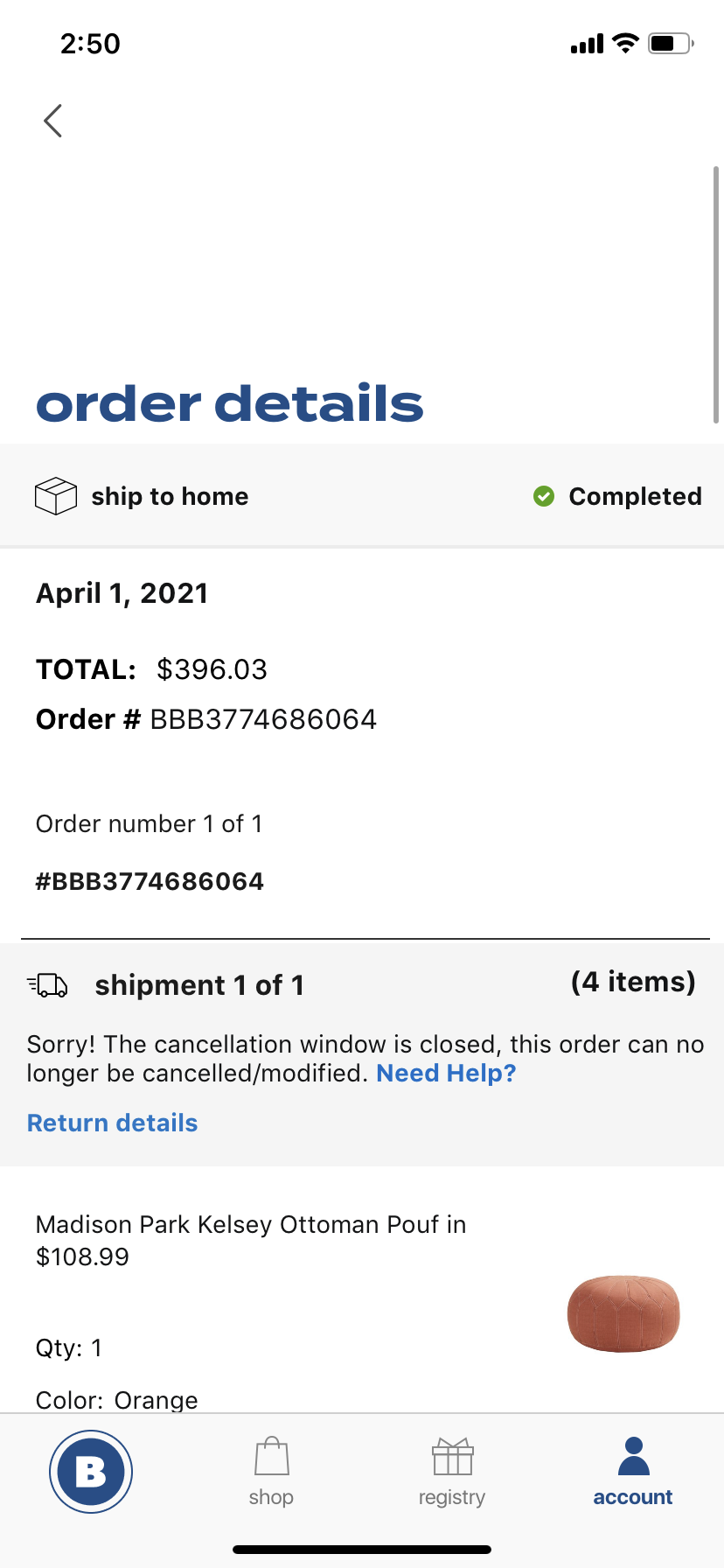Tap the green Completed checkmark icon

coord(544,496)
